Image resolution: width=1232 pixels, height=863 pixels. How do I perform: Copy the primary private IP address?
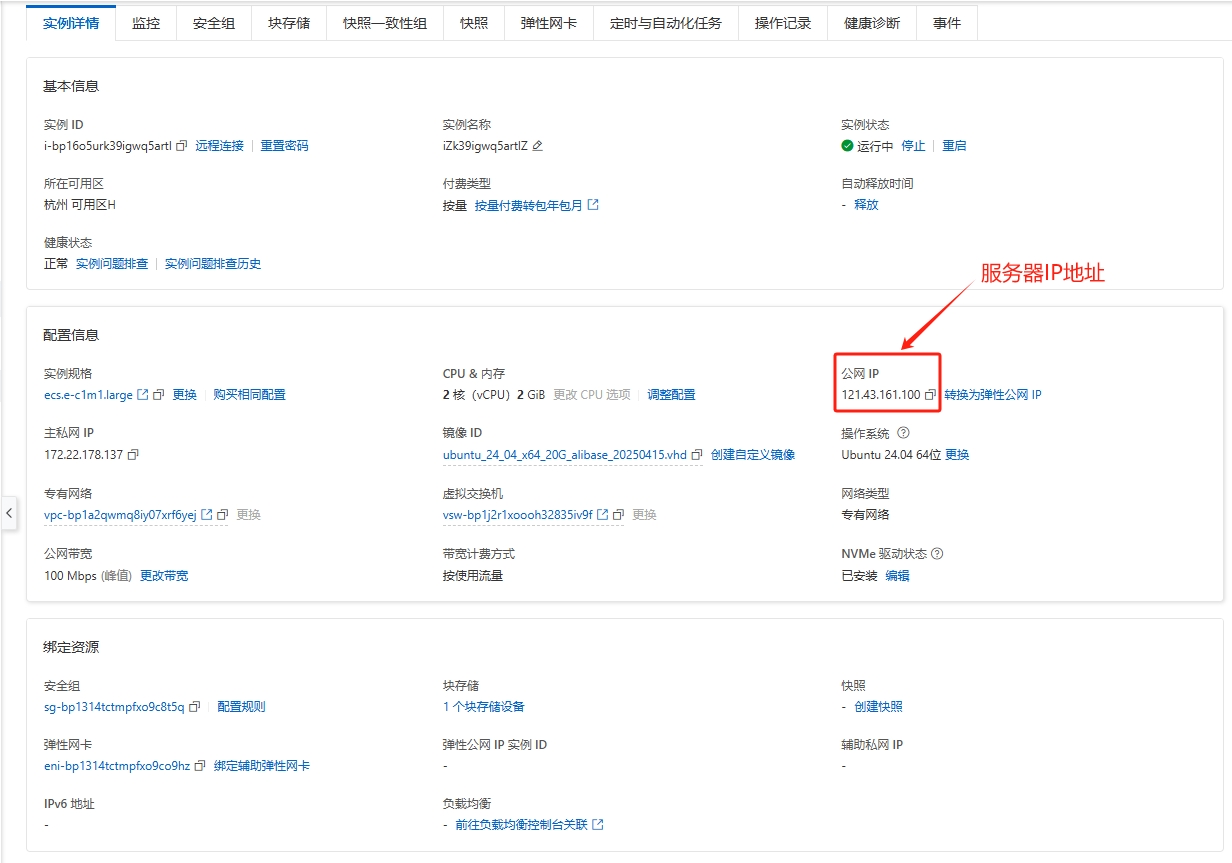(x=133, y=455)
